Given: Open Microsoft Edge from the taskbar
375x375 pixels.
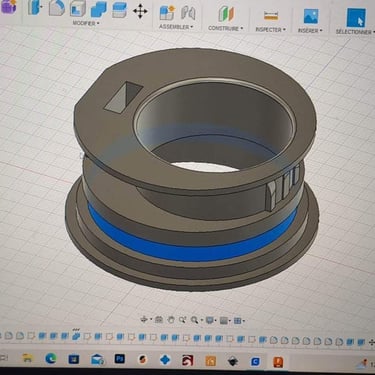Looking at the screenshot, I should click(51, 359).
